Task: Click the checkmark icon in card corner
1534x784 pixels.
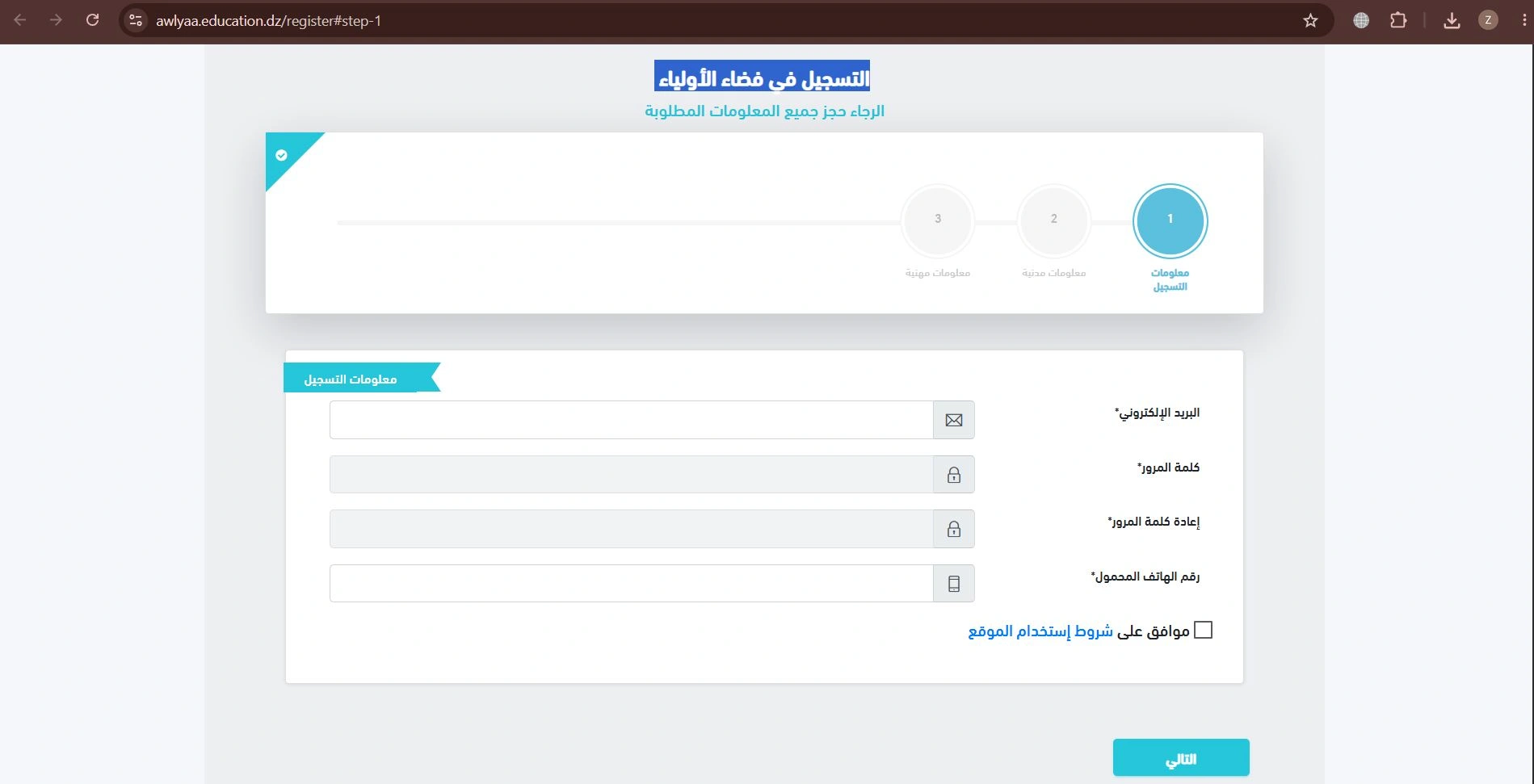Action: [281, 155]
